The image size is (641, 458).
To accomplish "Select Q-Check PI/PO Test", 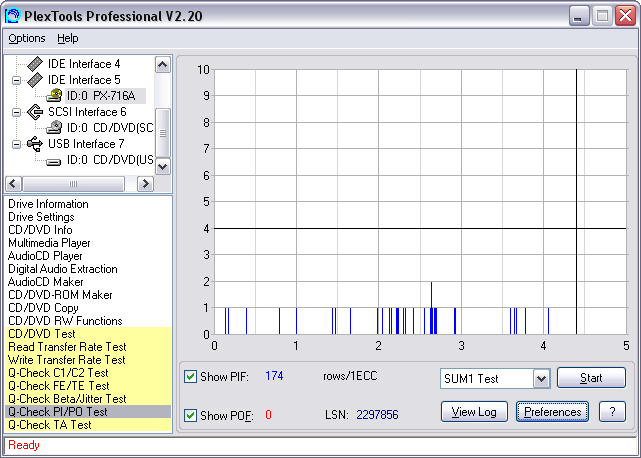I will coord(88,412).
